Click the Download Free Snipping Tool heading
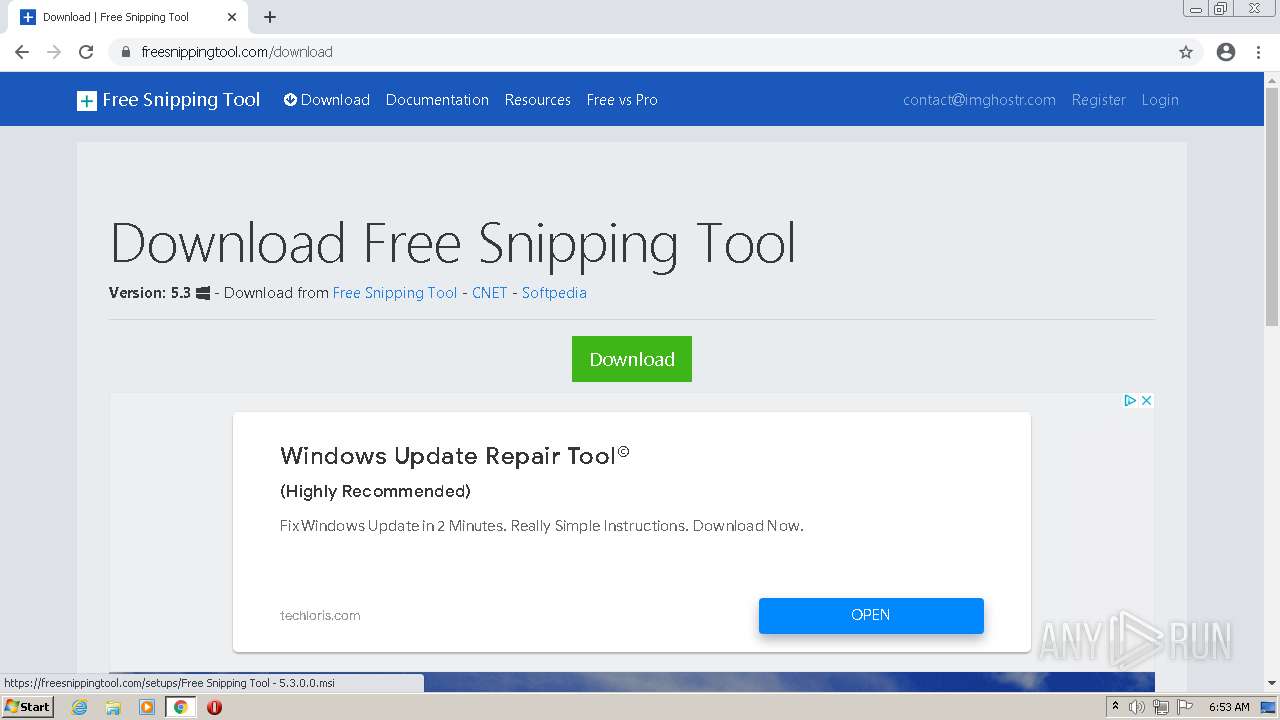 [452, 244]
